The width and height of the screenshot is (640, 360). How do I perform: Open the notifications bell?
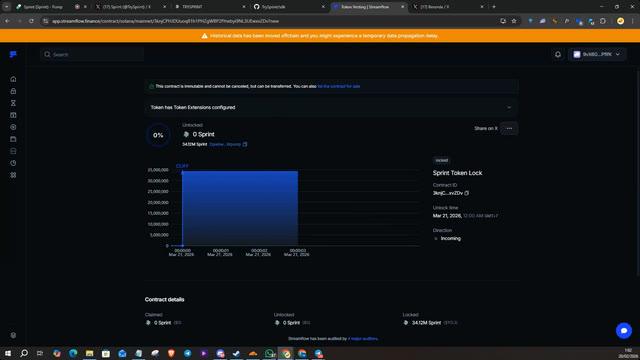tap(558, 54)
